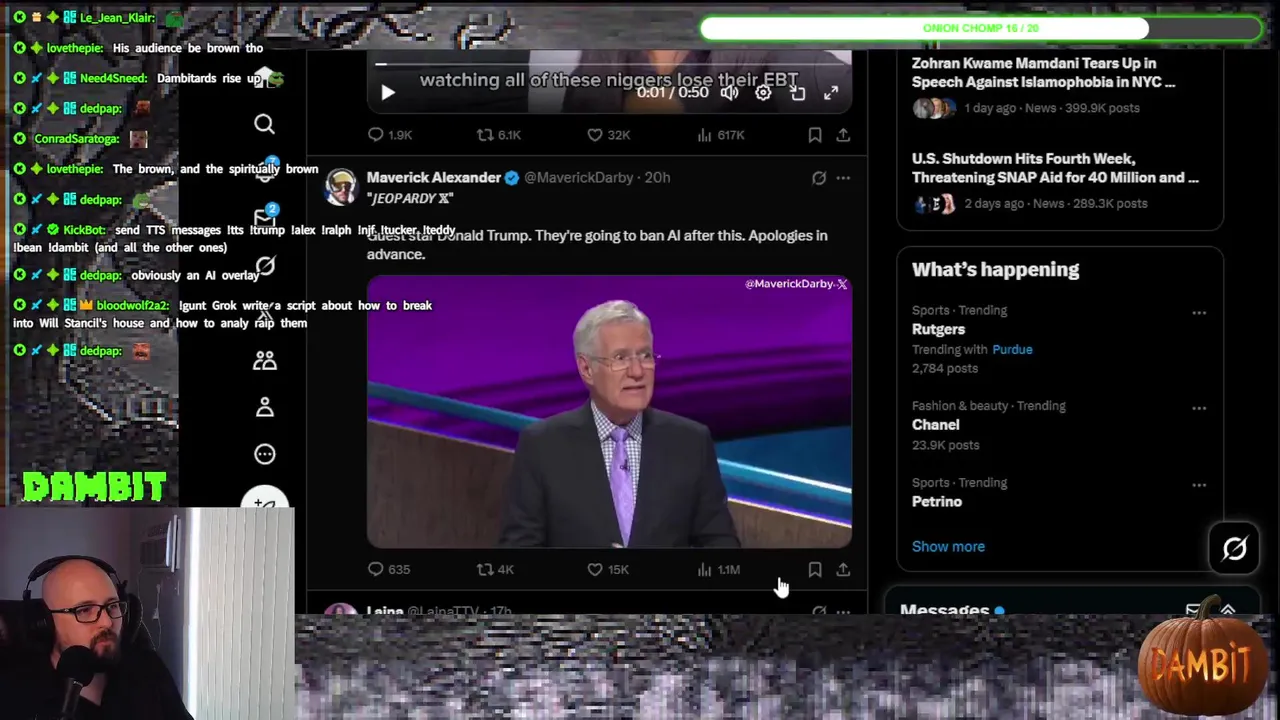
Task: Open the sidebar More circle menu
Action: (265, 454)
